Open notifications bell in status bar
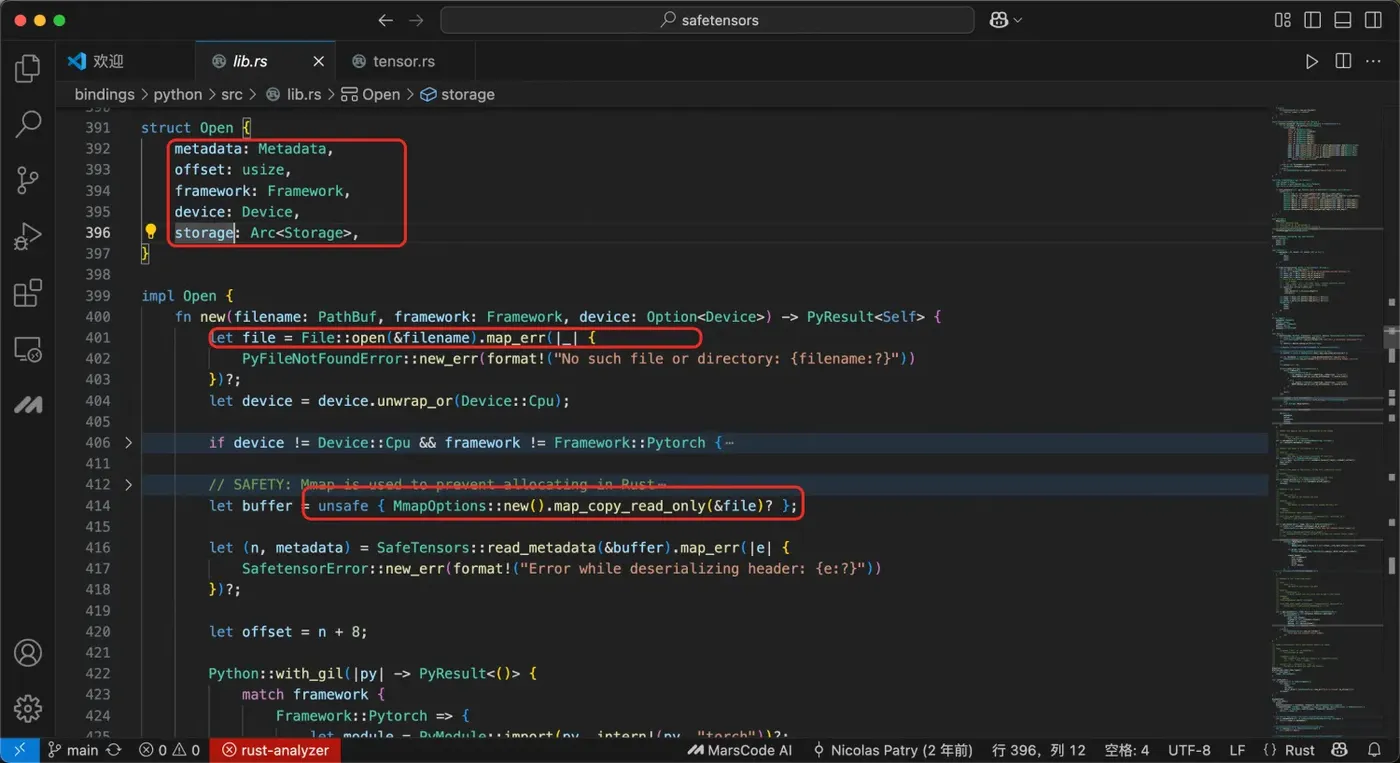1400x763 pixels. point(1375,750)
